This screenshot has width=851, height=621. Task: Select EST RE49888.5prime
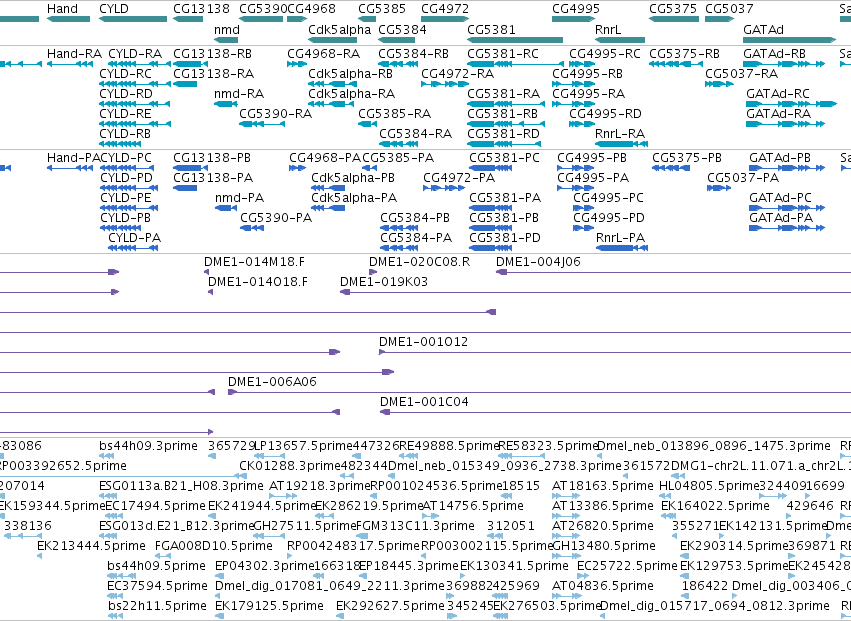409,456
